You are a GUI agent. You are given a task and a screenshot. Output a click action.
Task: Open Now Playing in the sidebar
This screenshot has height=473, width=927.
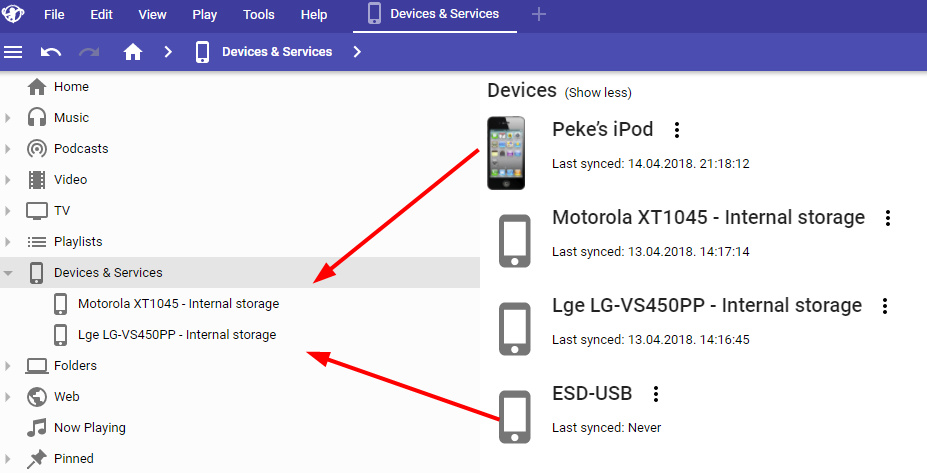(x=89, y=428)
